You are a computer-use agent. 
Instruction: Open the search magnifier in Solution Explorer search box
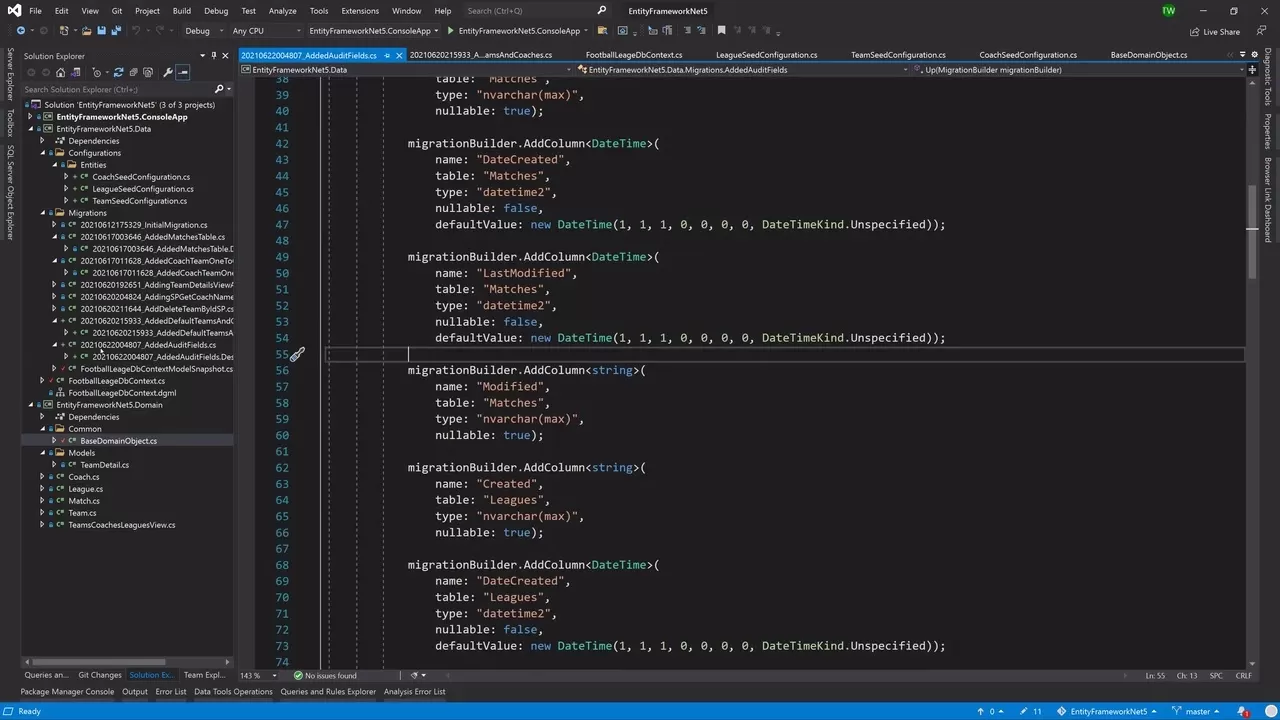pyautogui.click(x=220, y=89)
